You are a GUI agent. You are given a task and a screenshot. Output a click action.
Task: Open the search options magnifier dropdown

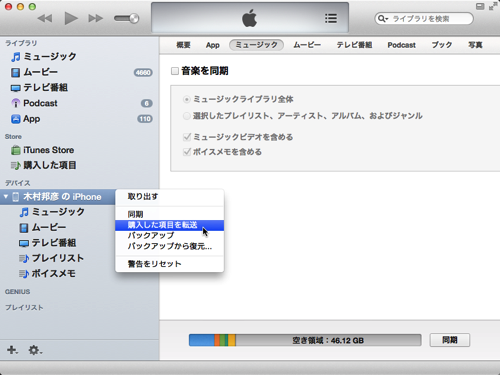(383, 19)
